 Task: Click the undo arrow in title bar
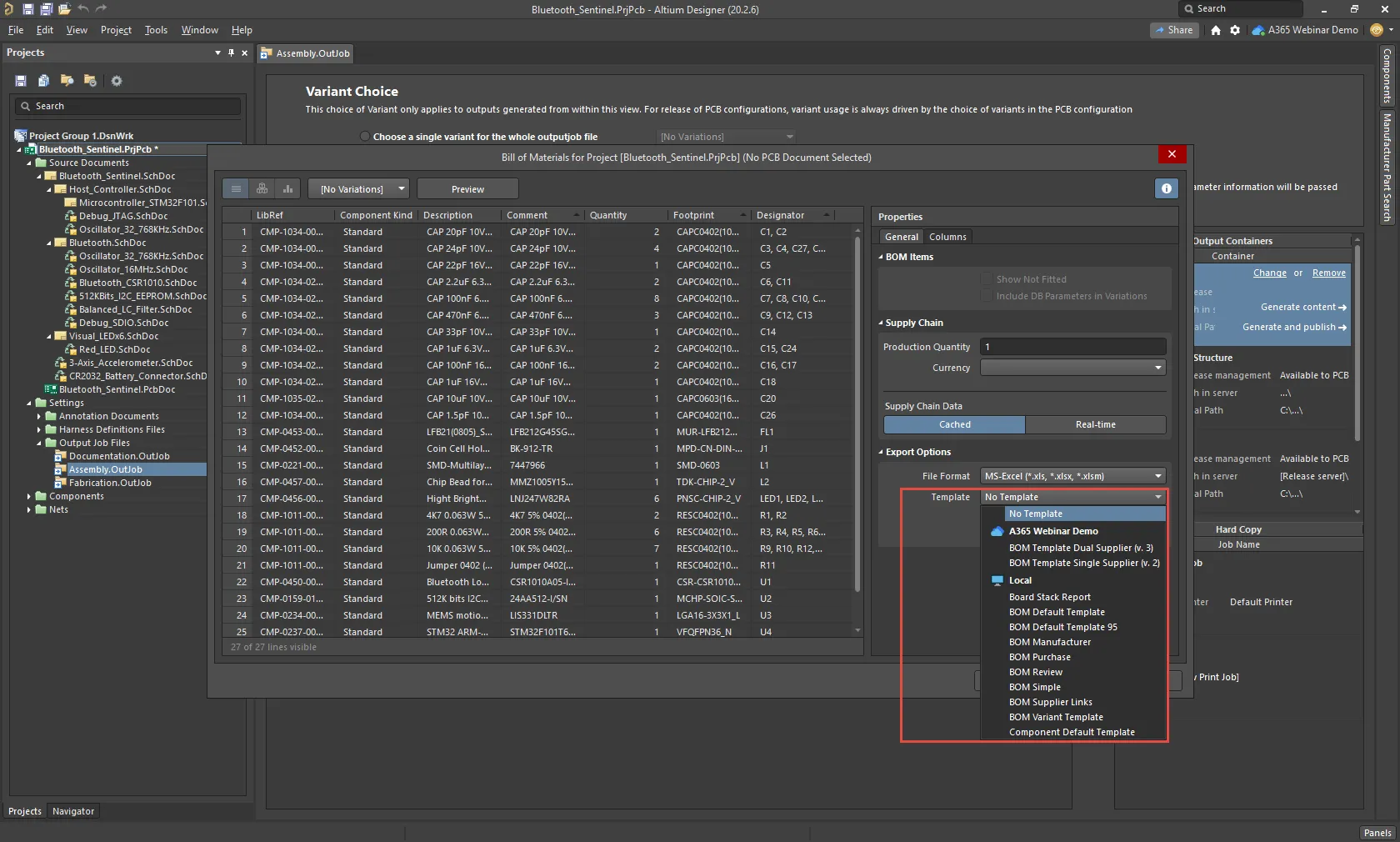tap(83, 9)
